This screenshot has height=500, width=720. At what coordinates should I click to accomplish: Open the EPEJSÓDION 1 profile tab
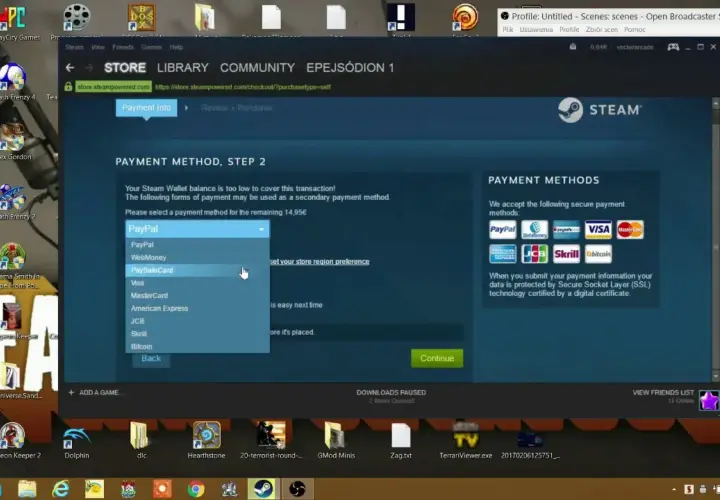(350, 68)
